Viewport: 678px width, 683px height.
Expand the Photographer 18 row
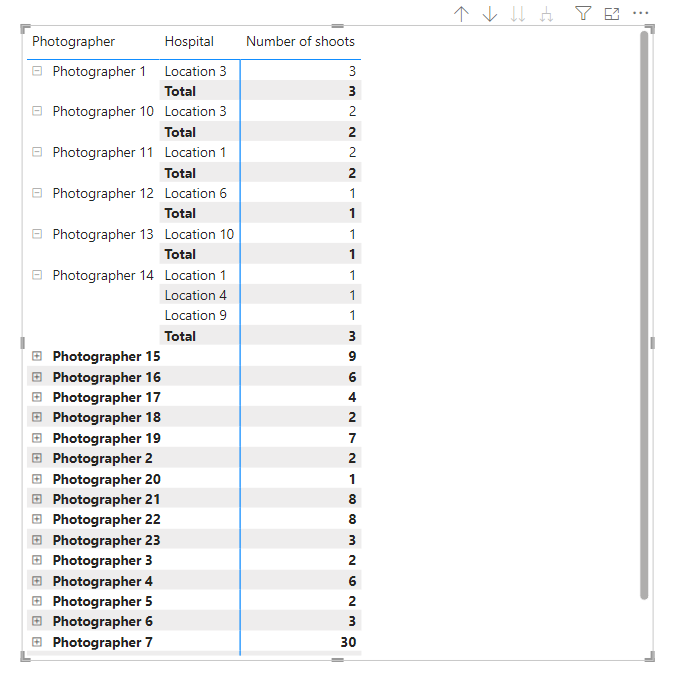[37, 417]
